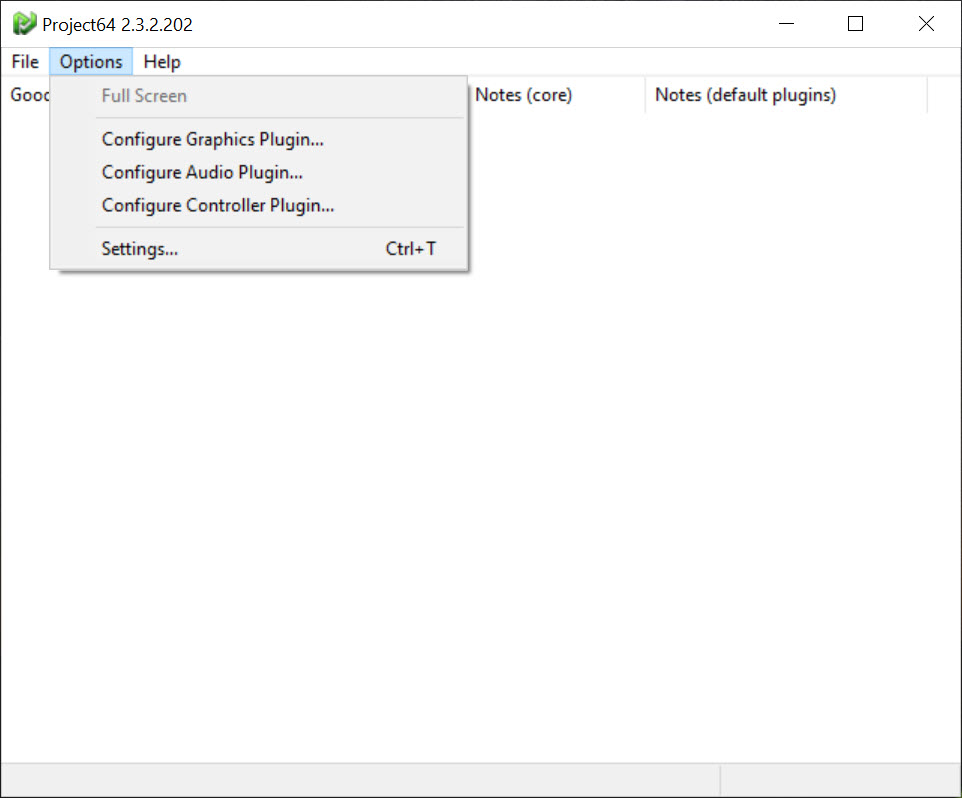This screenshot has width=962, height=798.
Task: Close the Project64 window
Action: coord(926,24)
